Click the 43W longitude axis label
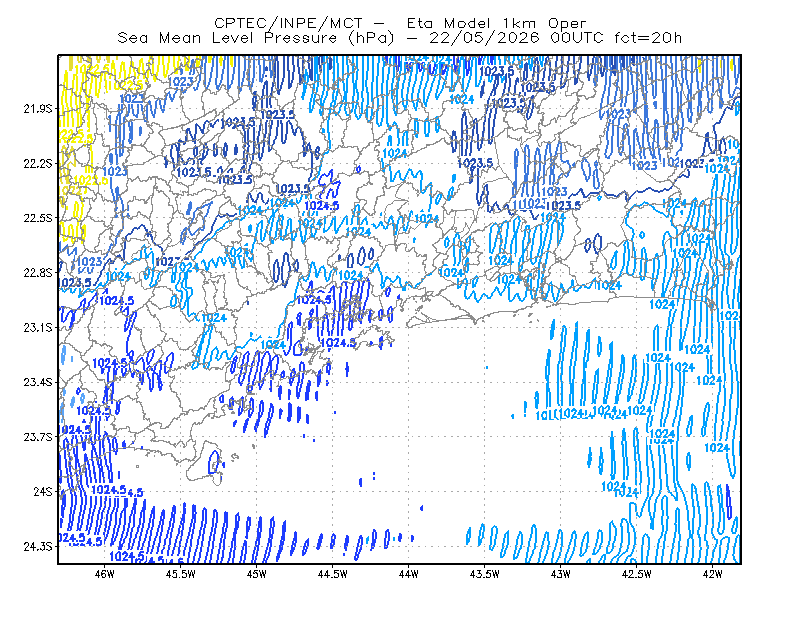The height and width of the screenshot is (618, 800). point(560,574)
